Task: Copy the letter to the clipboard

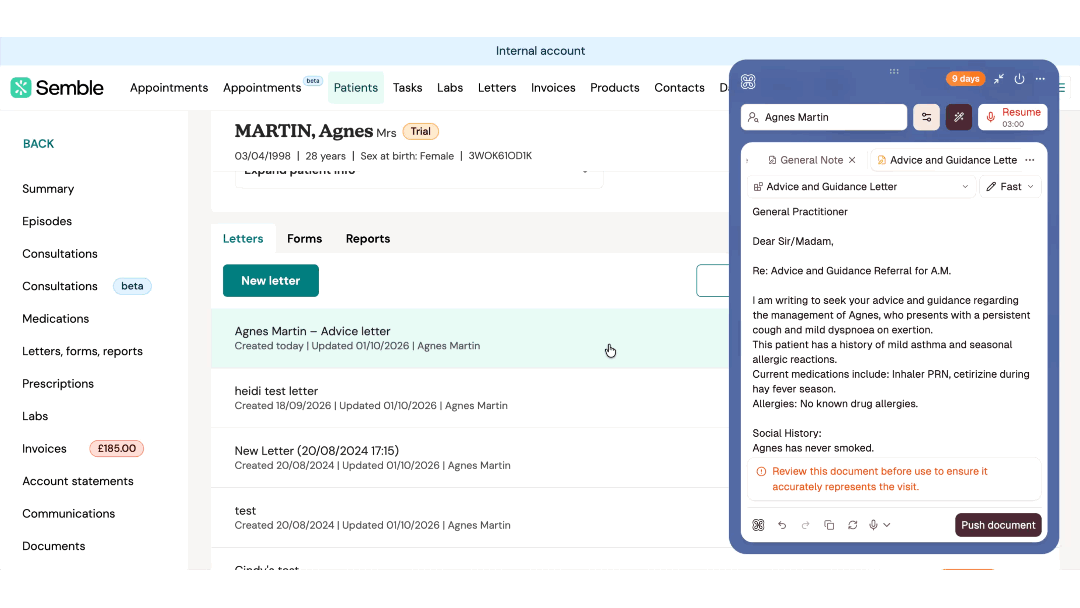Action: [x=829, y=525]
